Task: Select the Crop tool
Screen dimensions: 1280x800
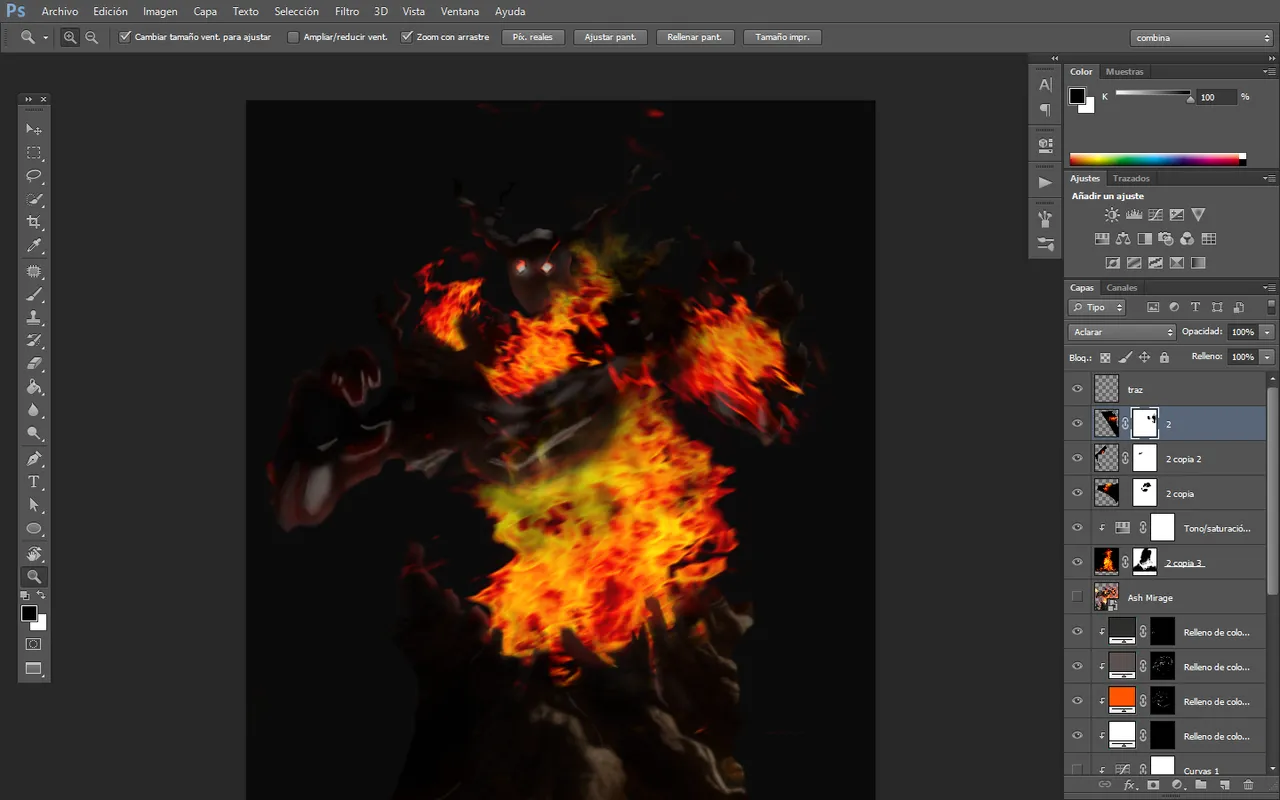Action: [34, 222]
